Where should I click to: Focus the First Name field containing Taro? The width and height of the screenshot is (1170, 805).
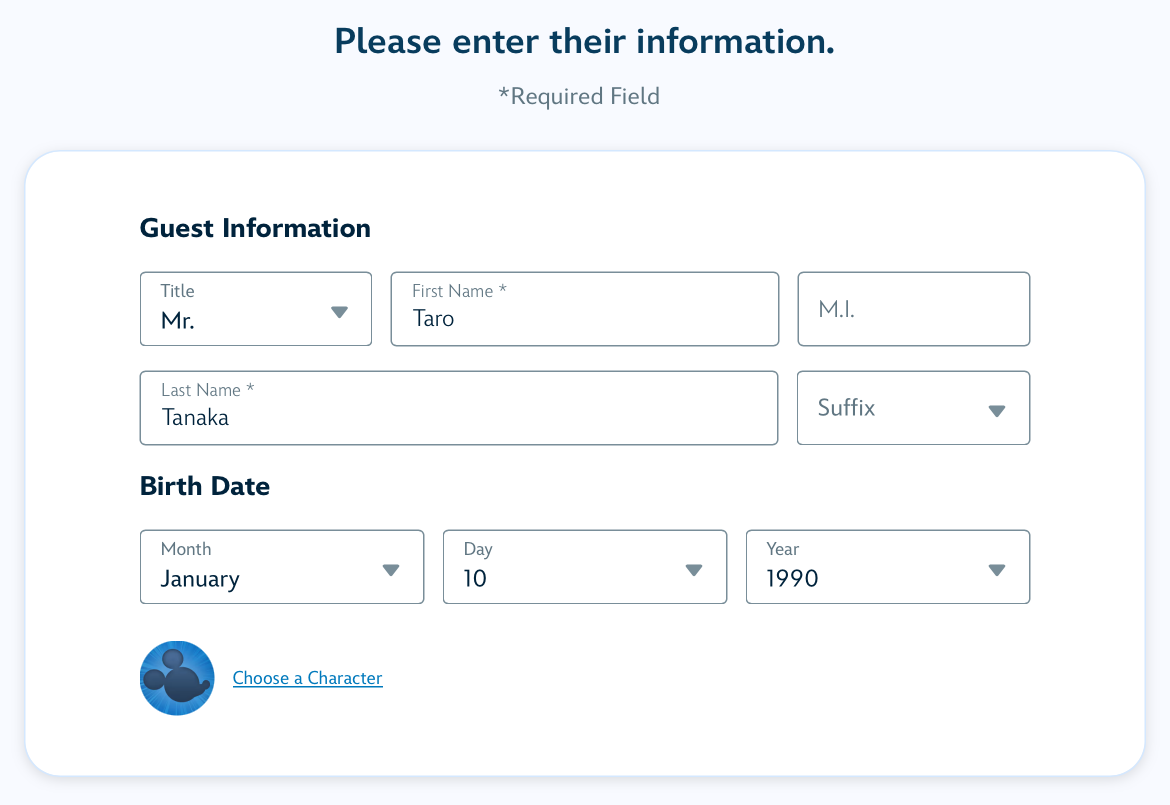point(585,309)
